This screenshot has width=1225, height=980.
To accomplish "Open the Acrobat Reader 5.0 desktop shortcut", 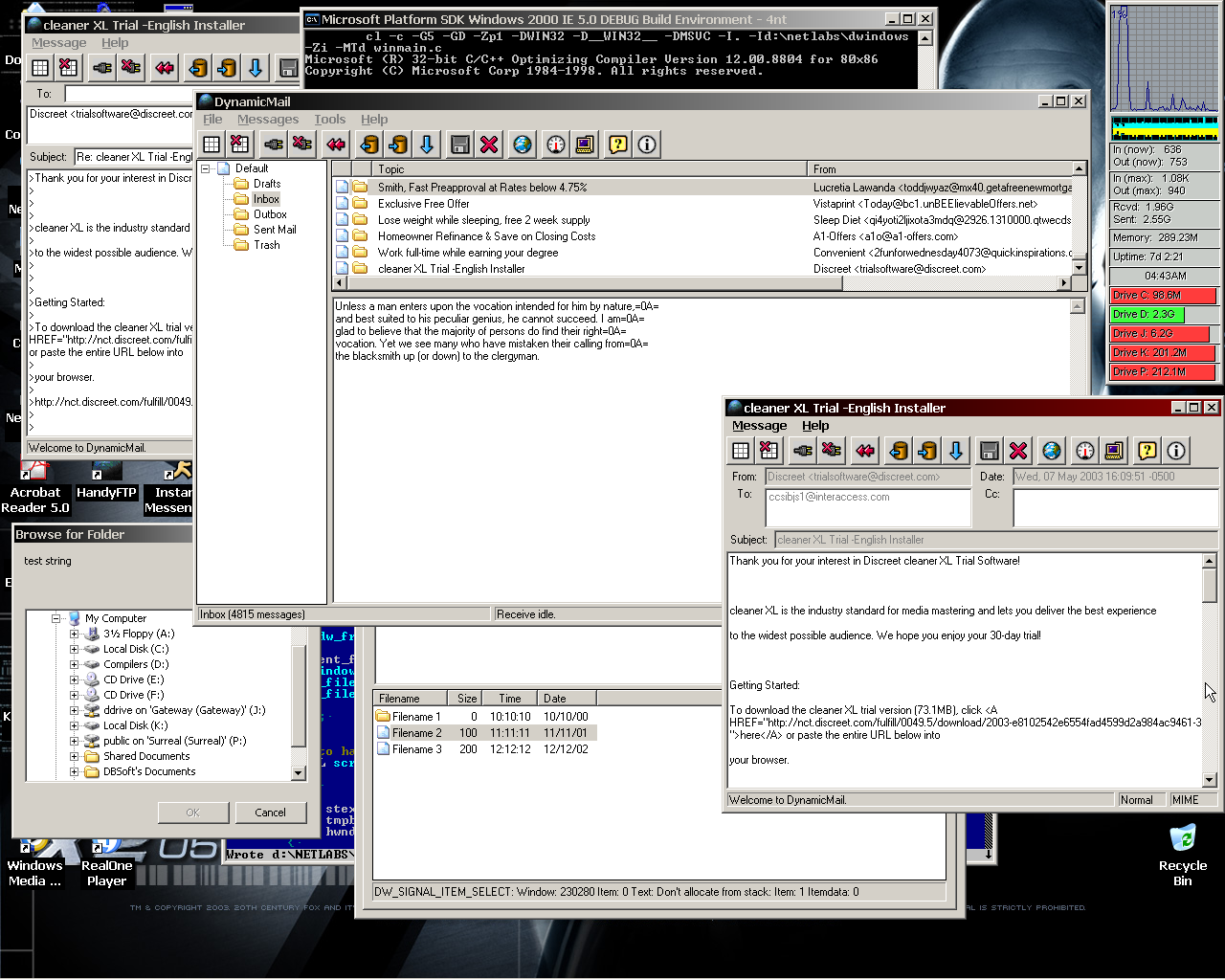I will coord(35,486).
